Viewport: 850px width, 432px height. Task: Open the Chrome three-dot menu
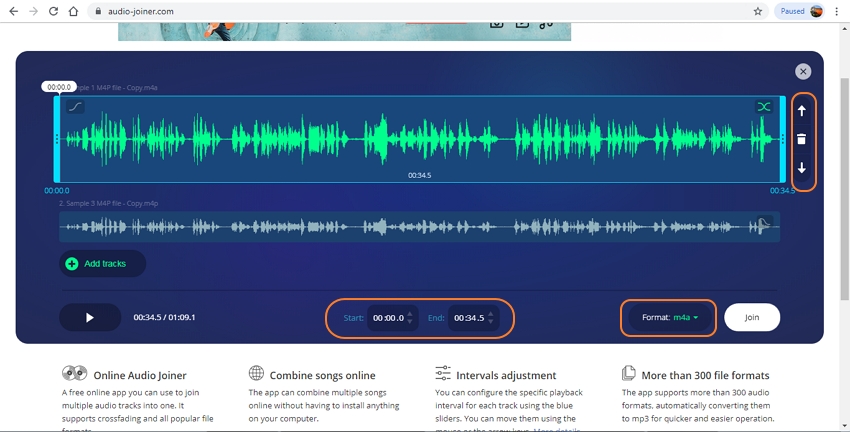[x=837, y=11]
